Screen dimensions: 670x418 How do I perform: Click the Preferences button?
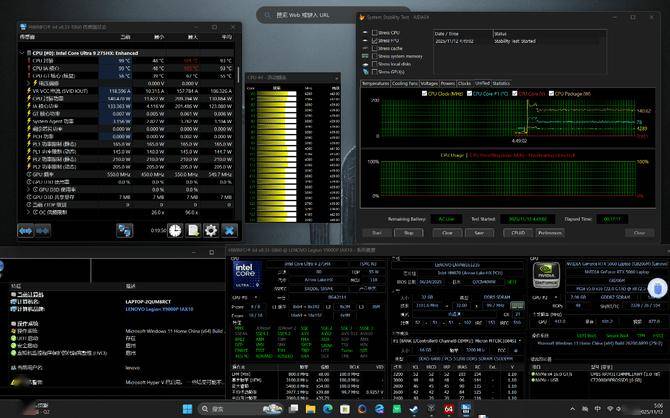(x=549, y=232)
